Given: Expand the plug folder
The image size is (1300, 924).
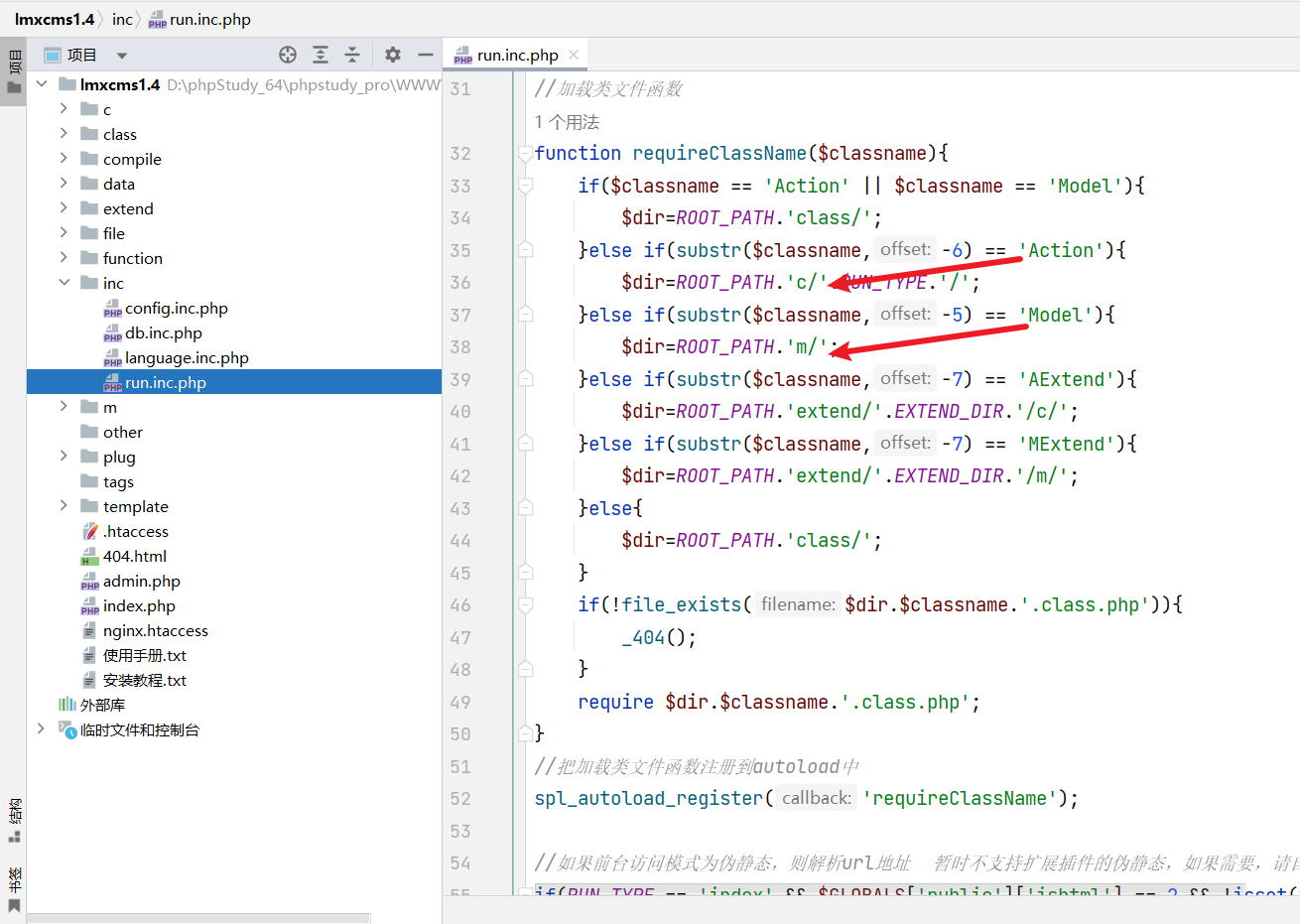Looking at the screenshot, I should click(64, 457).
